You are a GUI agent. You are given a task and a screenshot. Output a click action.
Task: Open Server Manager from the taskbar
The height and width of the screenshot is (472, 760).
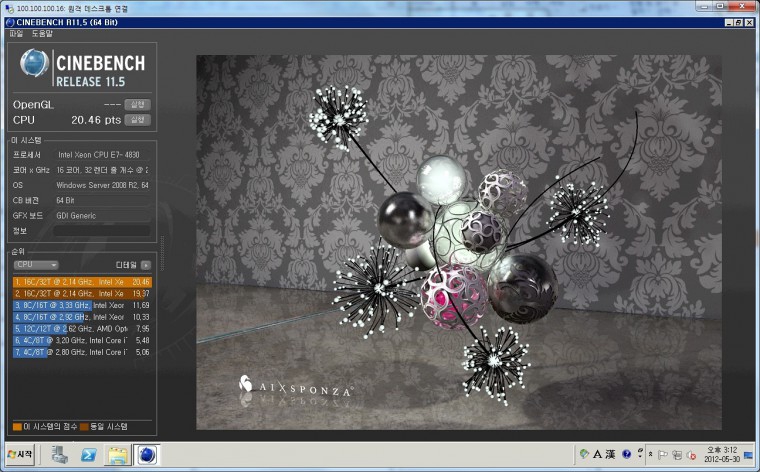click(60, 455)
